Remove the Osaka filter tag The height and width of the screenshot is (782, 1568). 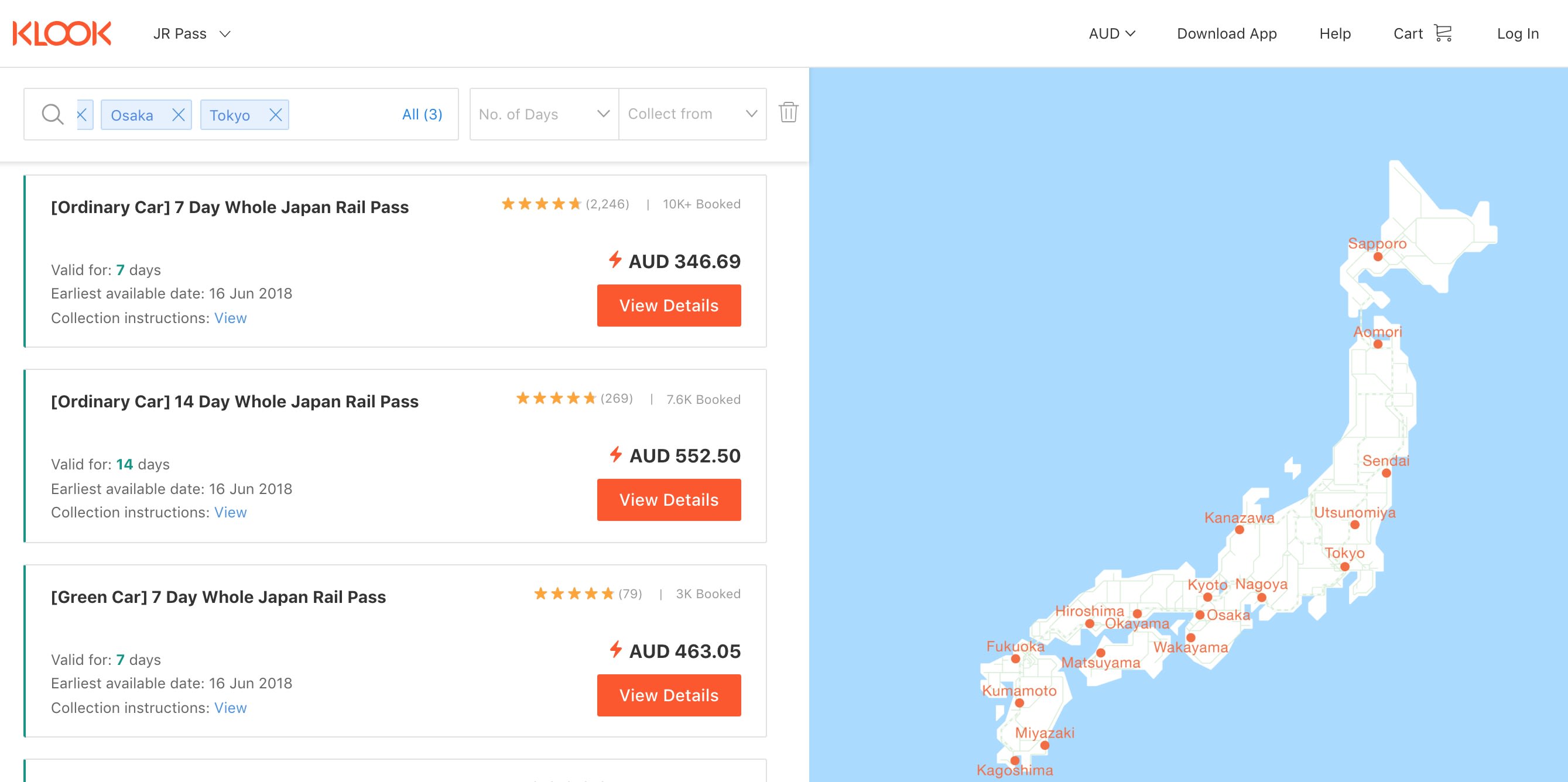(x=179, y=114)
